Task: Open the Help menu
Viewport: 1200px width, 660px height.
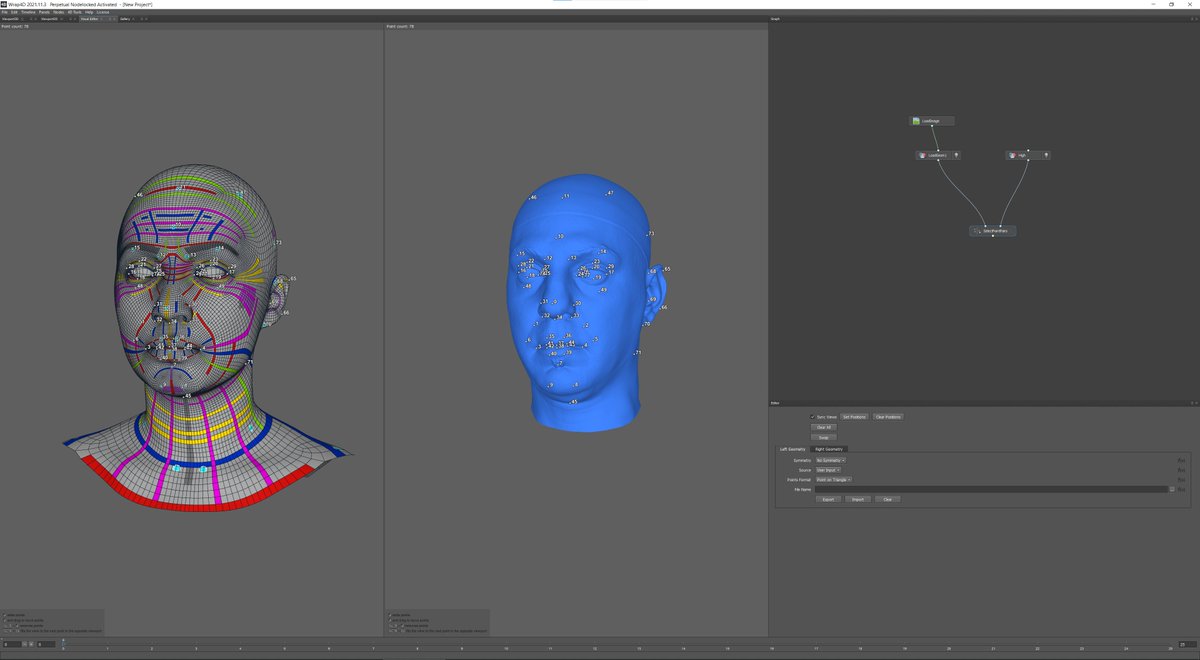Action: (89, 12)
